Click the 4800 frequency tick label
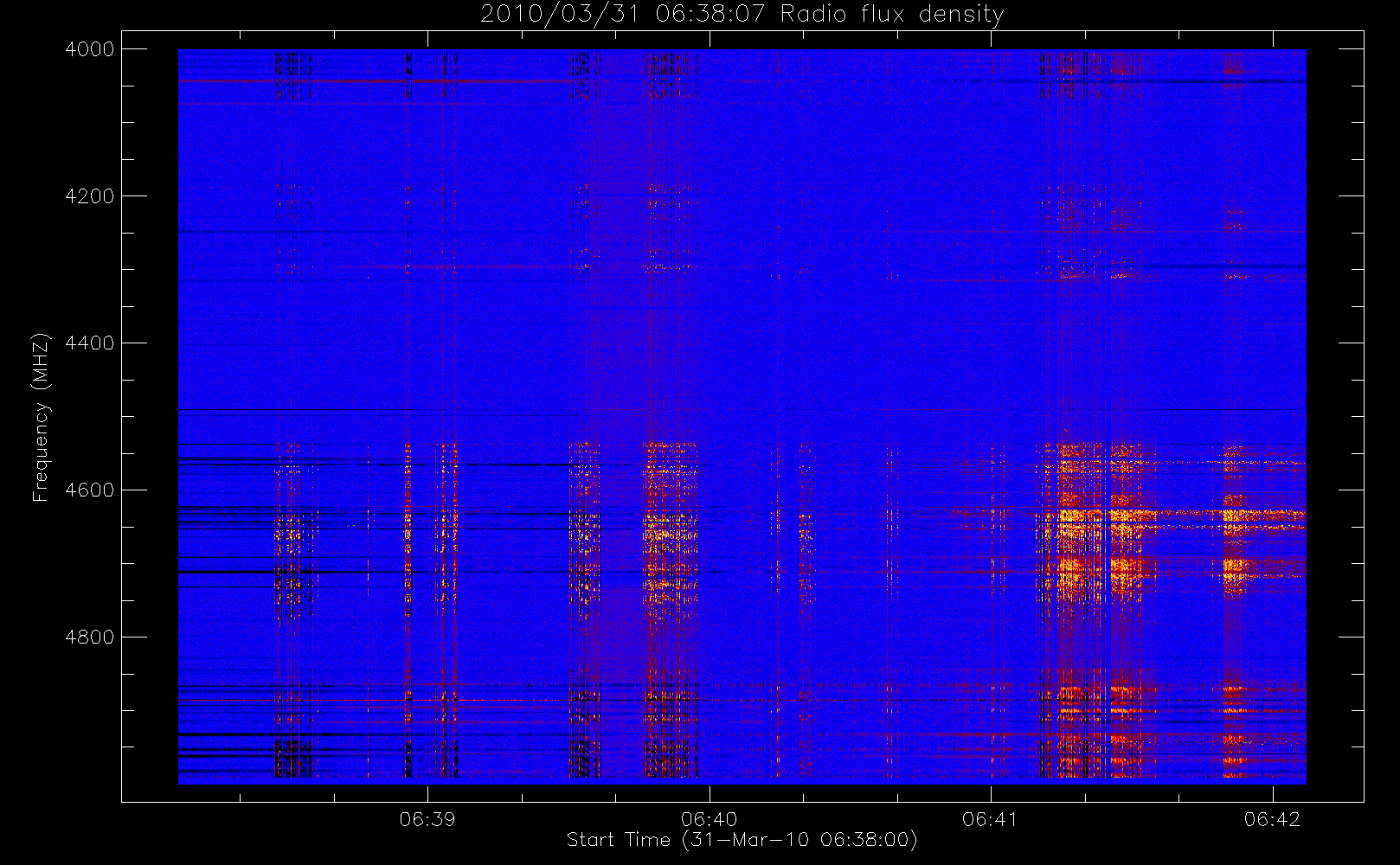The image size is (1400, 865). point(90,638)
